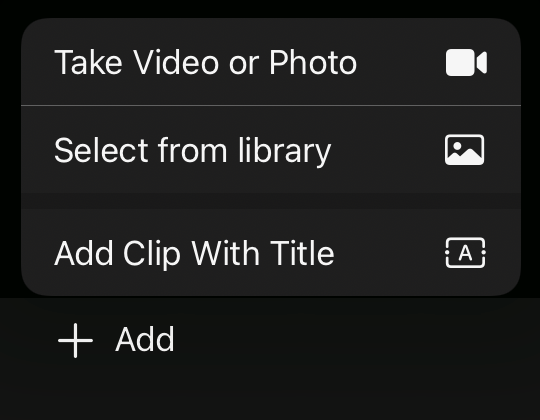
Task: Tap the 'Add Clip With Title' text
Action: pos(194,253)
